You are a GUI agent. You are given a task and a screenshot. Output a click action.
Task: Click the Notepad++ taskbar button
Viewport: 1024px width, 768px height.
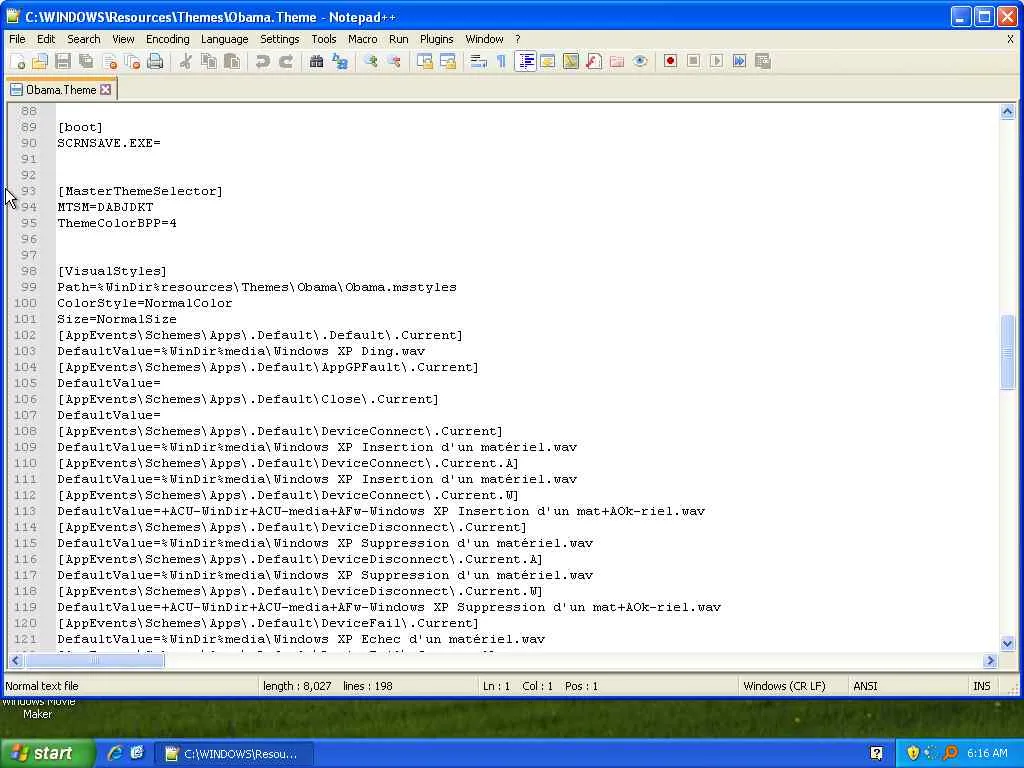pyautogui.click(x=233, y=754)
